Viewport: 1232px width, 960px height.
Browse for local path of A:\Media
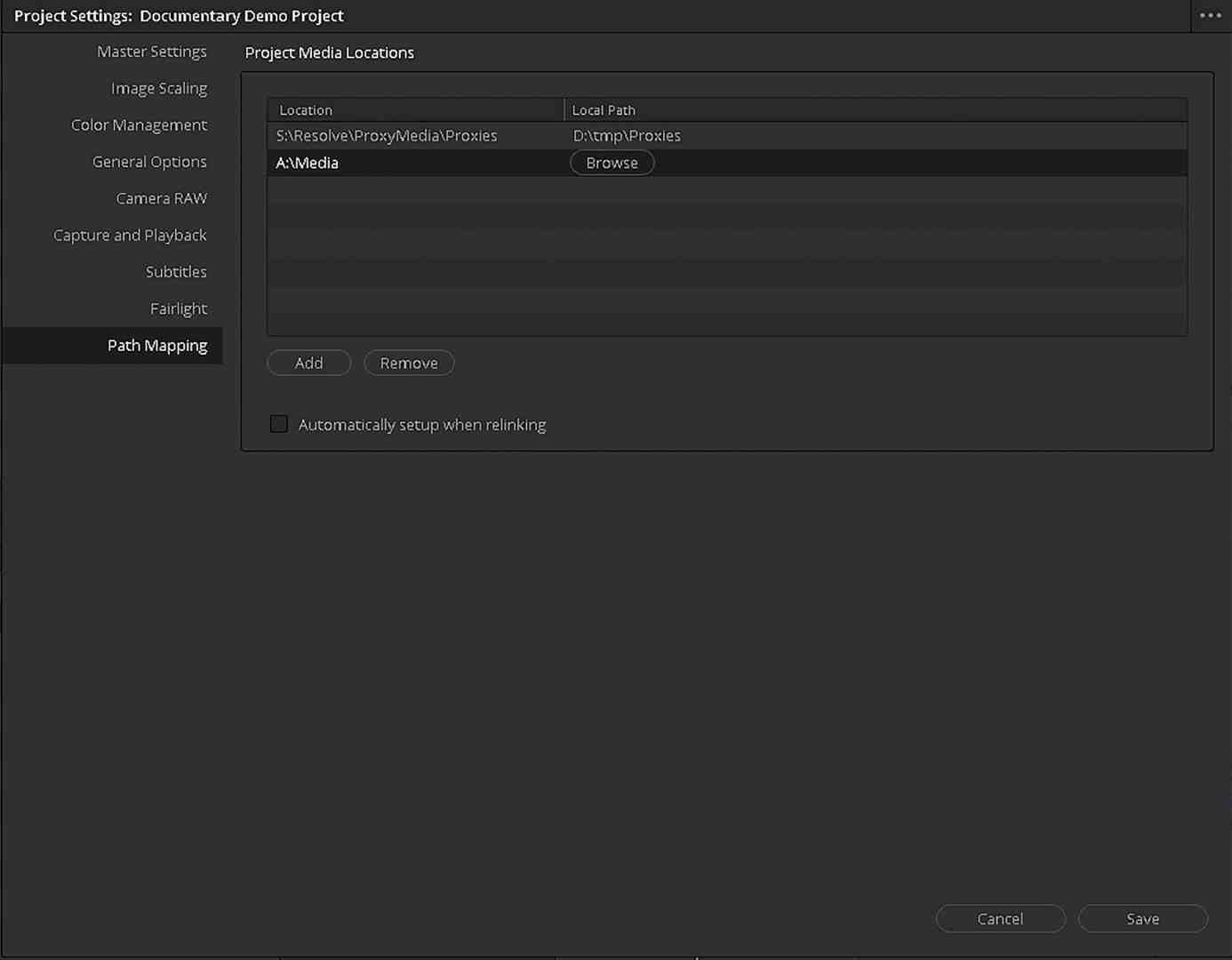pyautogui.click(x=612, y=163)
